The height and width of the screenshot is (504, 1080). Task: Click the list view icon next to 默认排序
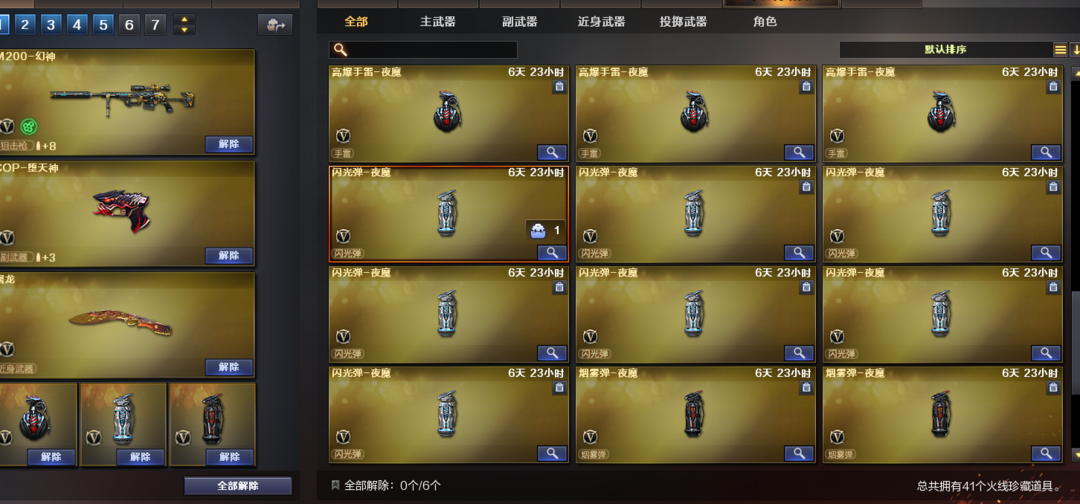1060,50
